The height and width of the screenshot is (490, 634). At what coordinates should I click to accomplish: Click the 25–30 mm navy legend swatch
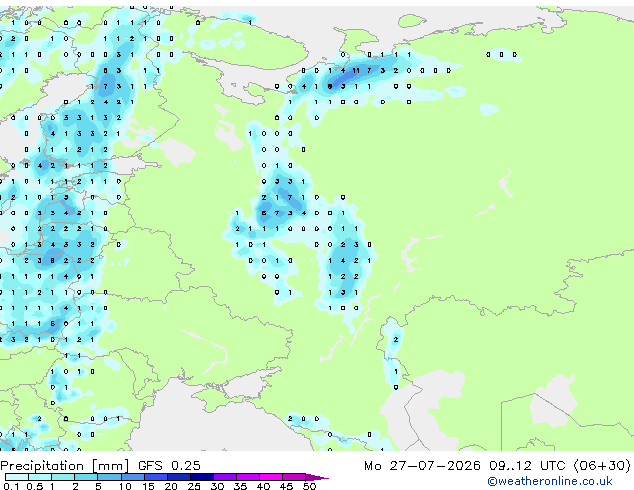pyautogui.click(x=202, y=477)
